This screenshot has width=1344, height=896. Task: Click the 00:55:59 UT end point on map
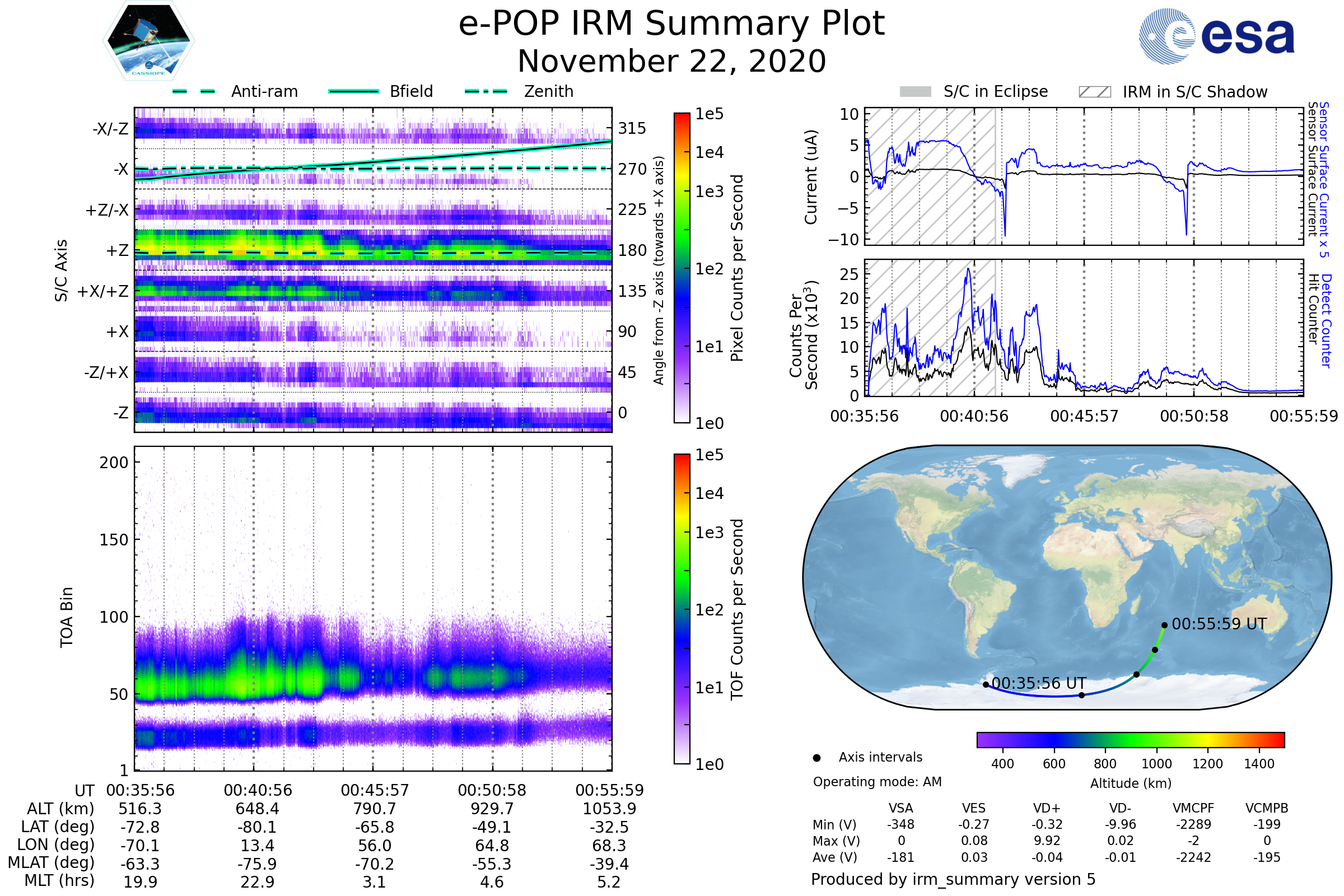(x=1164, y=625)
